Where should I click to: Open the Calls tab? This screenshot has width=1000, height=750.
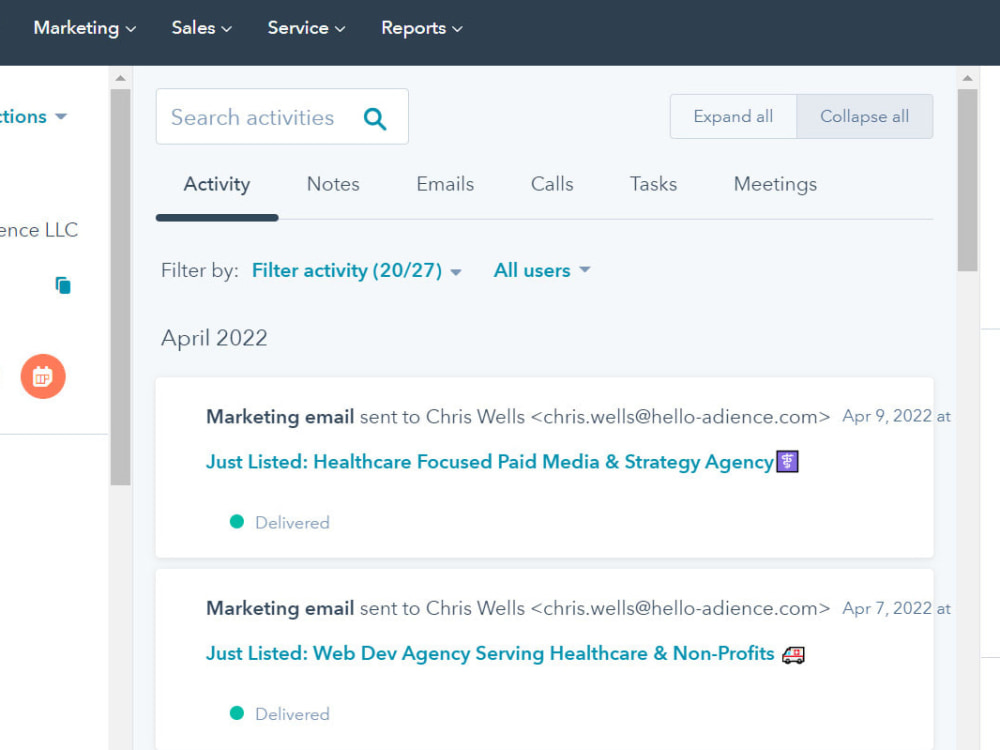pos(551,184)
